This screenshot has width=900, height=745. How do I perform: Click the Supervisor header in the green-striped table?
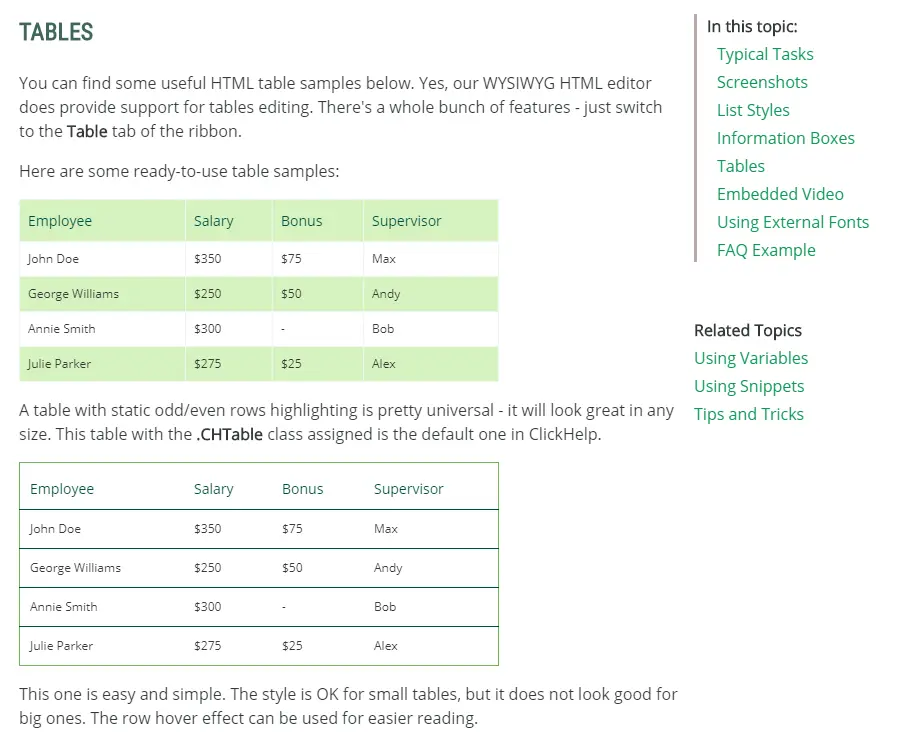pos(406,221)
